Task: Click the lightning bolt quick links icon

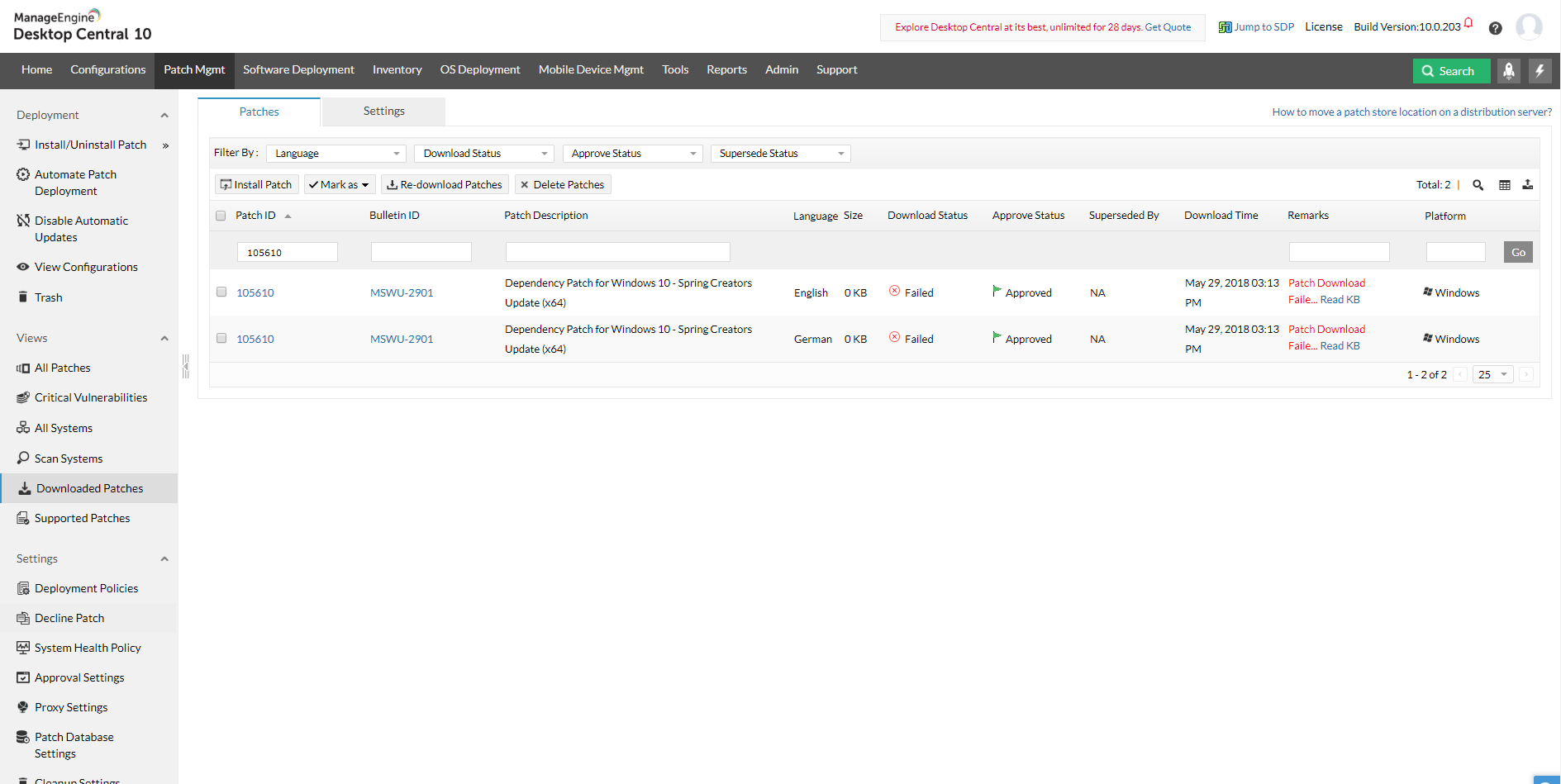Action: pos(1540,71)
